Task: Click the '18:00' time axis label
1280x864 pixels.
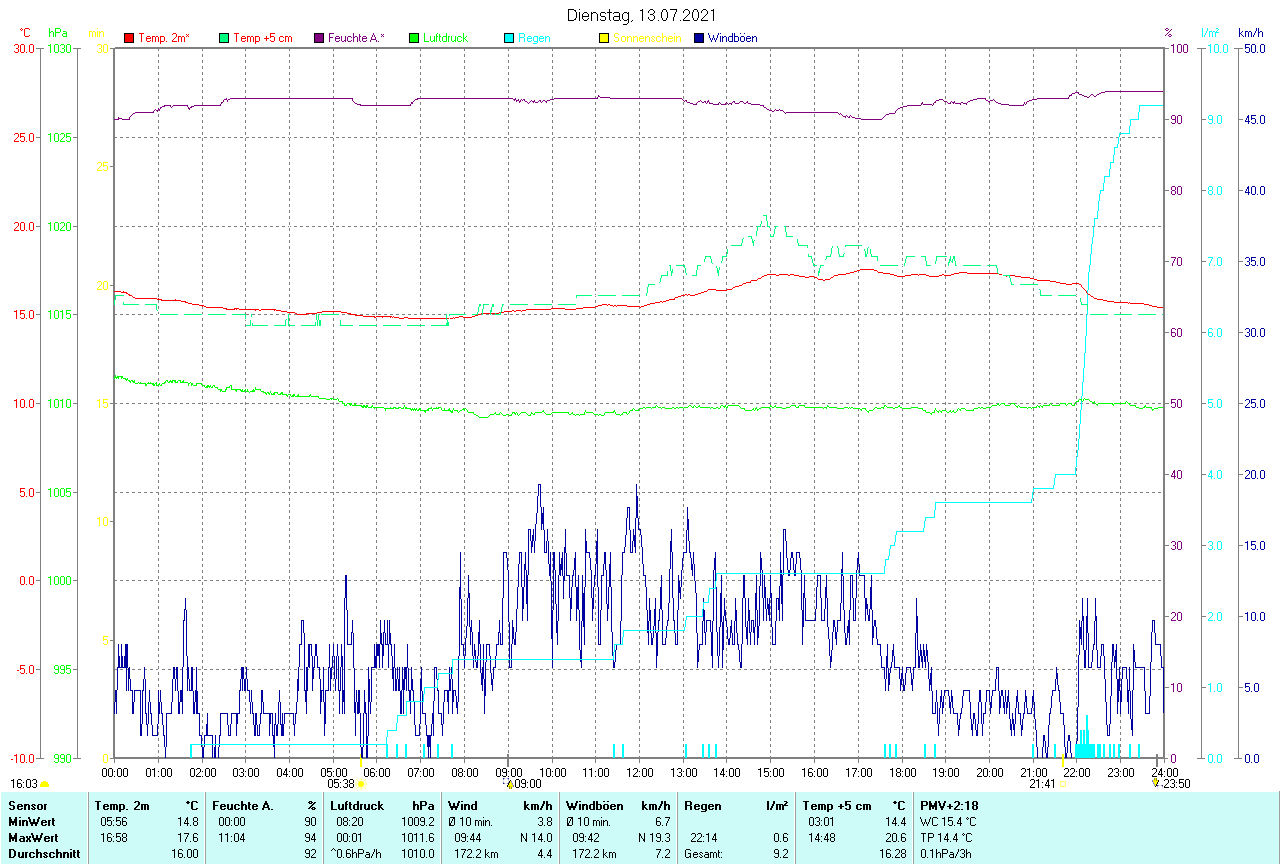Action: click(902, 772)
